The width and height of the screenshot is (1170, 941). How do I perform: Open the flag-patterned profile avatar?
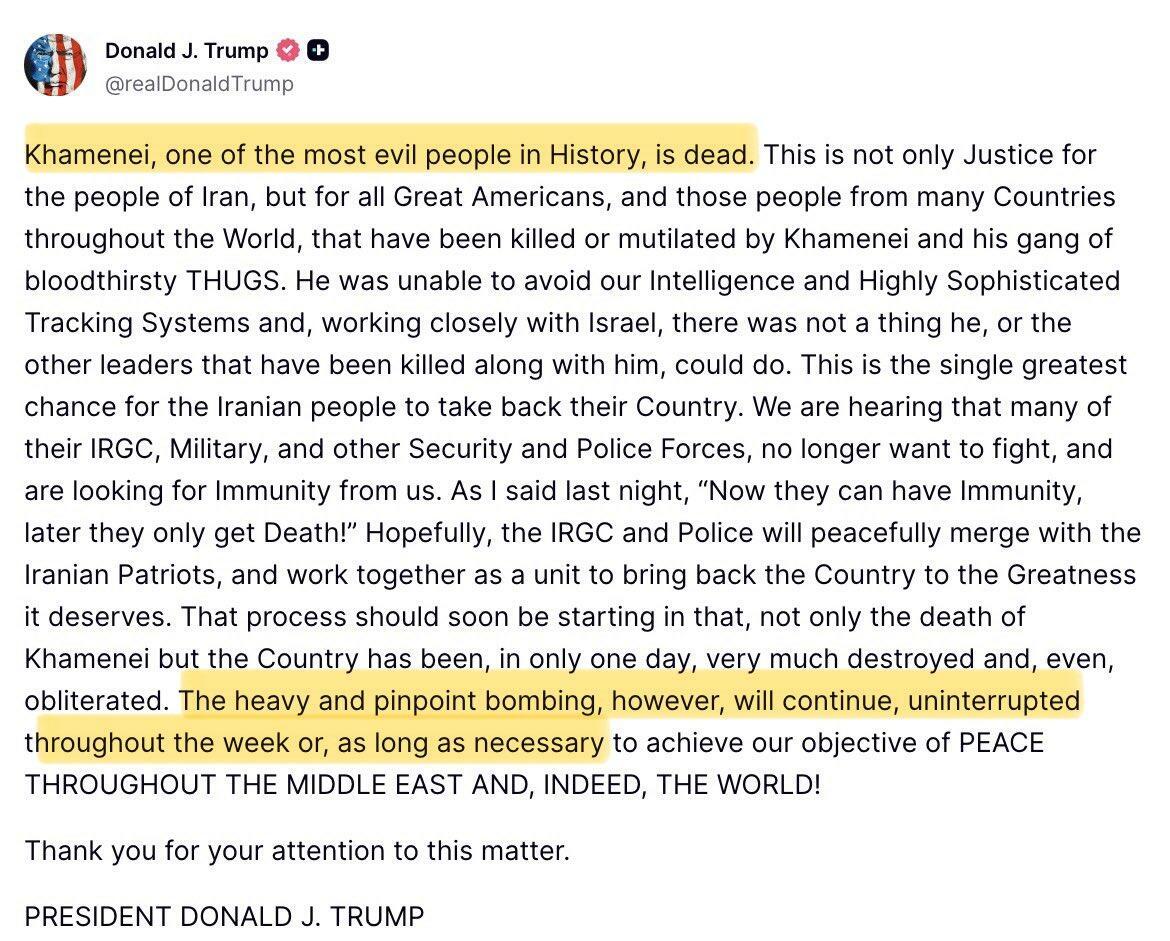pos(55,66)
